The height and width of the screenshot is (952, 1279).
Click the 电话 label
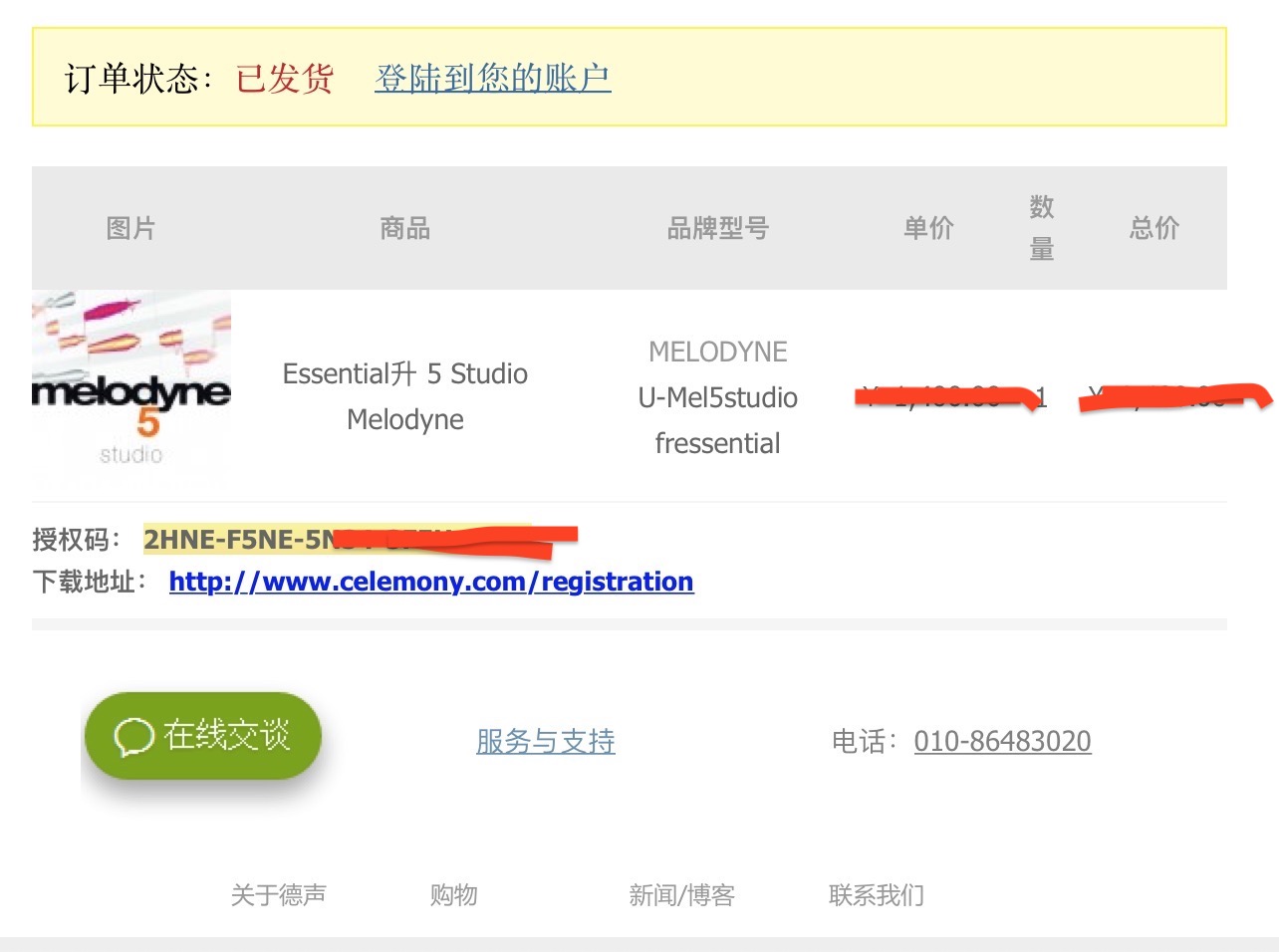coord(865,741)
